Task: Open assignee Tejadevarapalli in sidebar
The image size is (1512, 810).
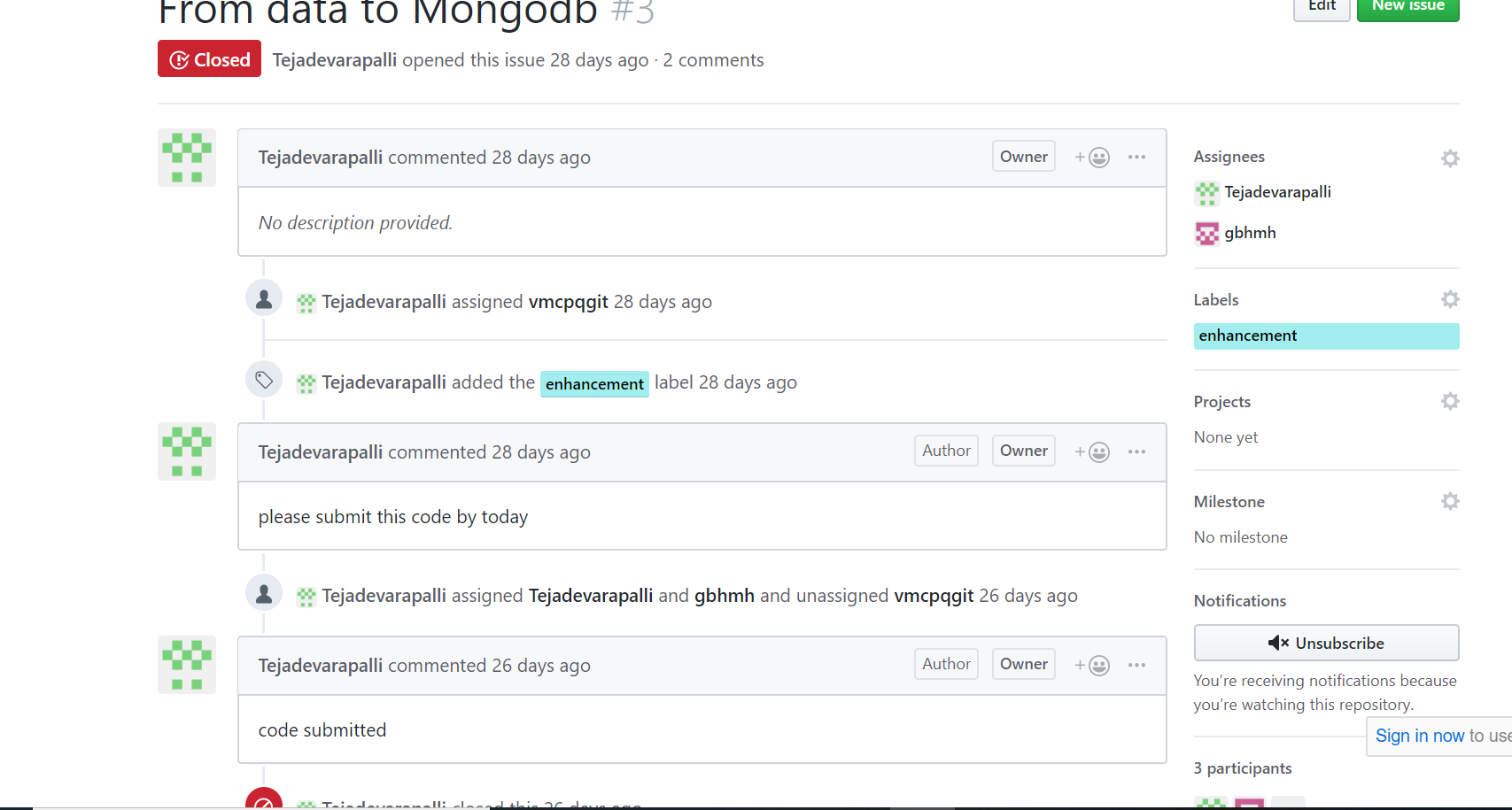Action: (1277, 192)
